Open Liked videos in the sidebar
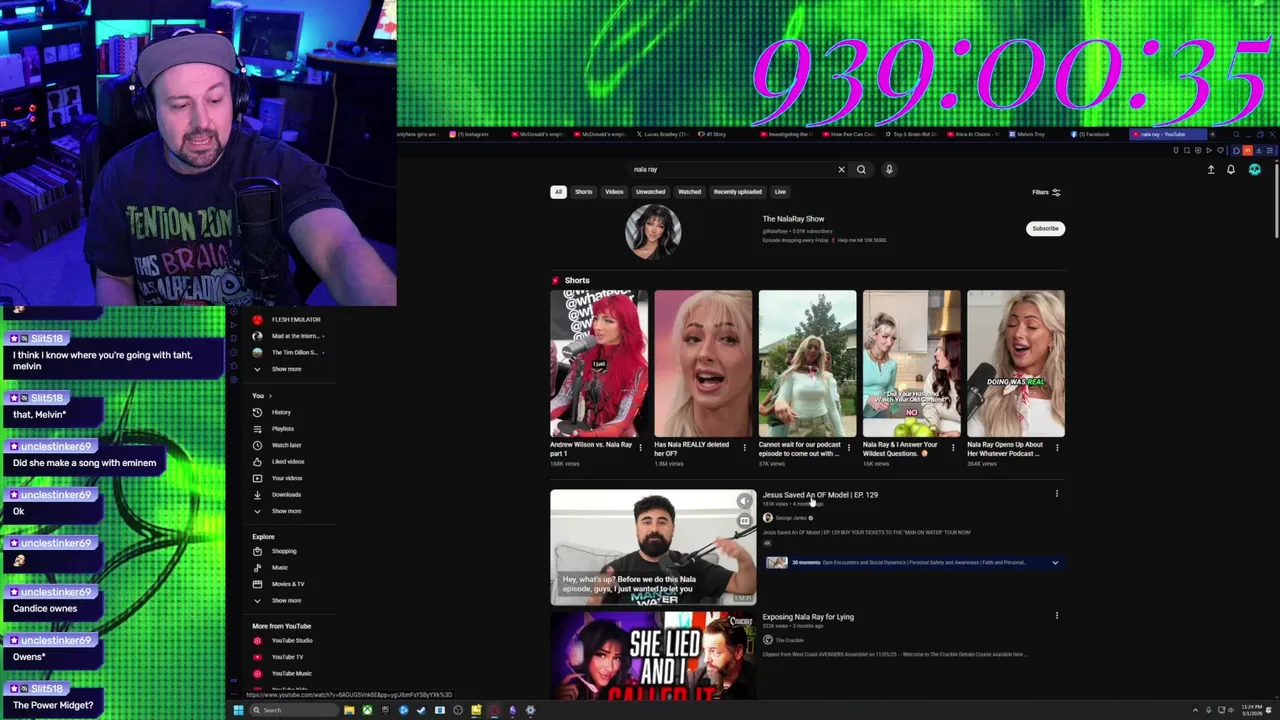 point(288,462)
